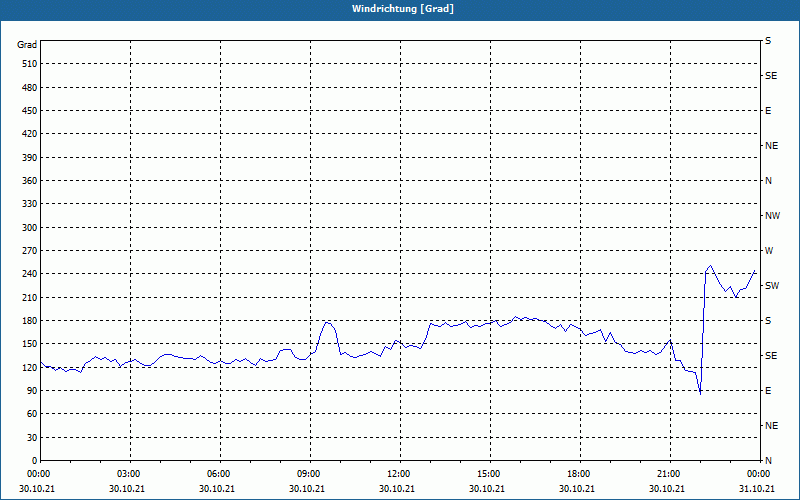Click the 18:00 time axis label

pos(580,474)
